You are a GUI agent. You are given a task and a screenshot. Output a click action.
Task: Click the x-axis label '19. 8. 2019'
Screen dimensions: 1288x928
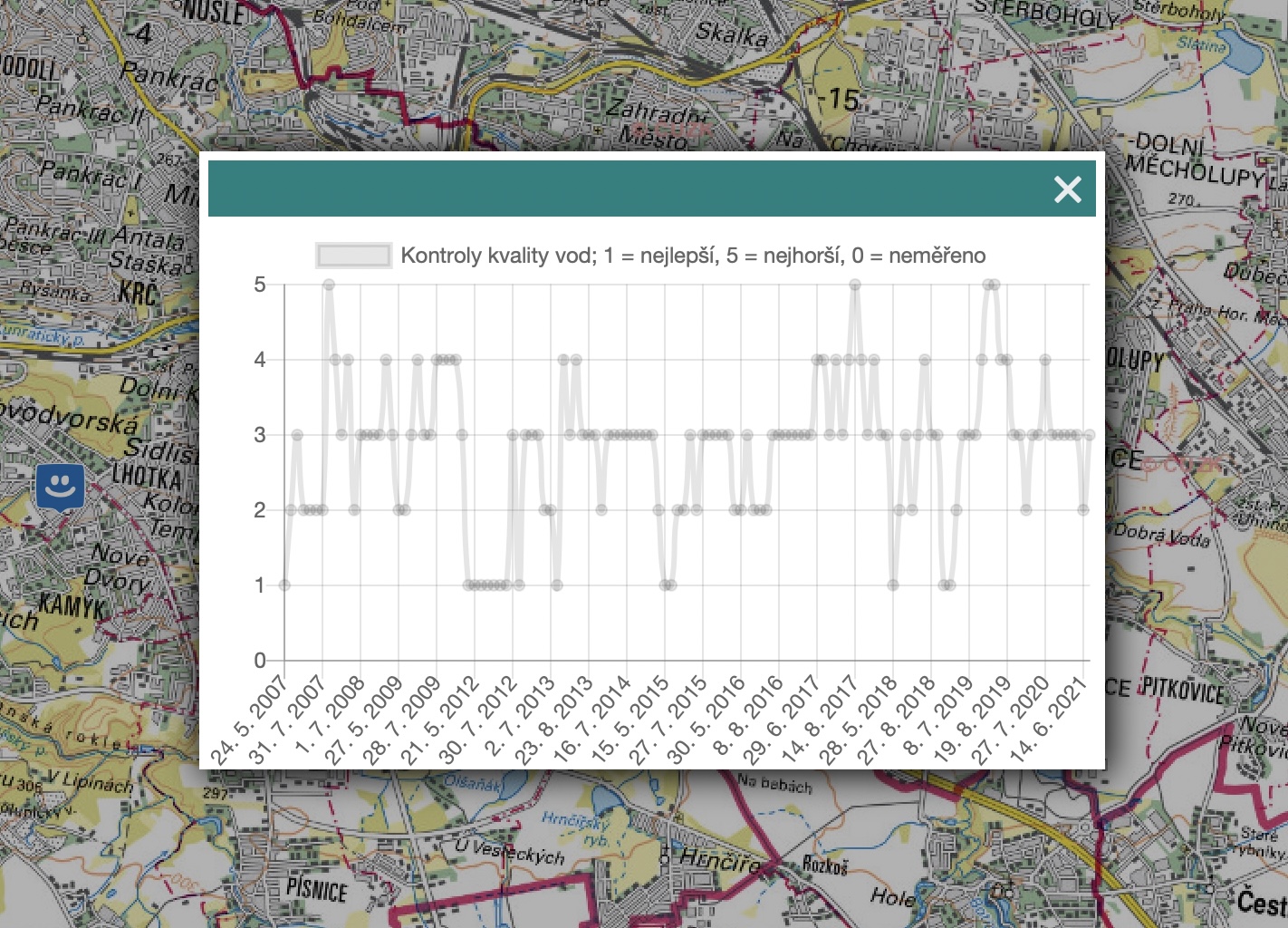(971, 720)
